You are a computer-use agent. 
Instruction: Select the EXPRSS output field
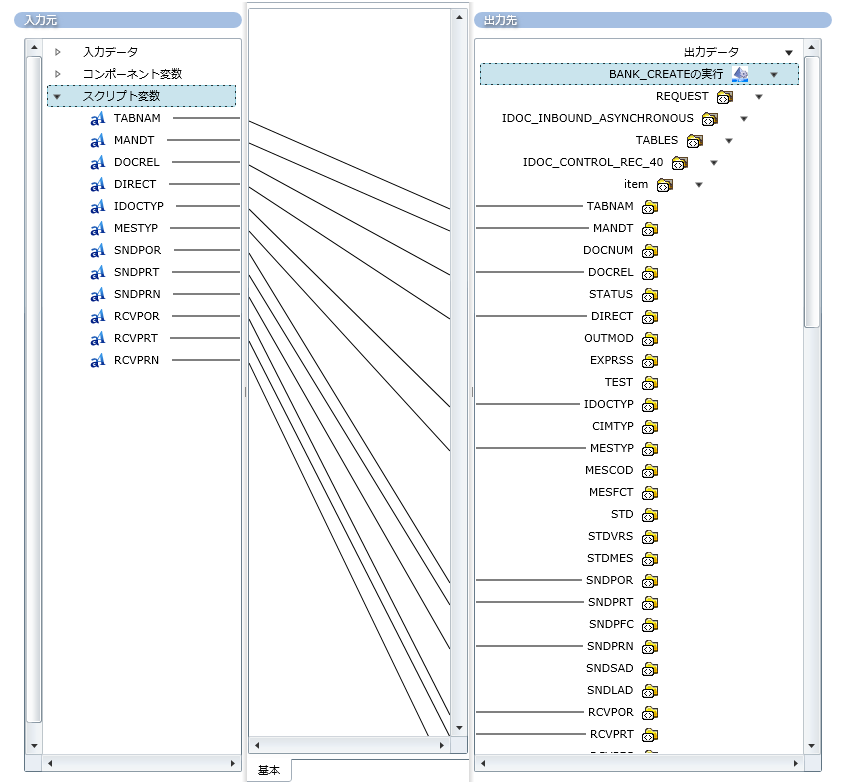click(x=610, y=360)
